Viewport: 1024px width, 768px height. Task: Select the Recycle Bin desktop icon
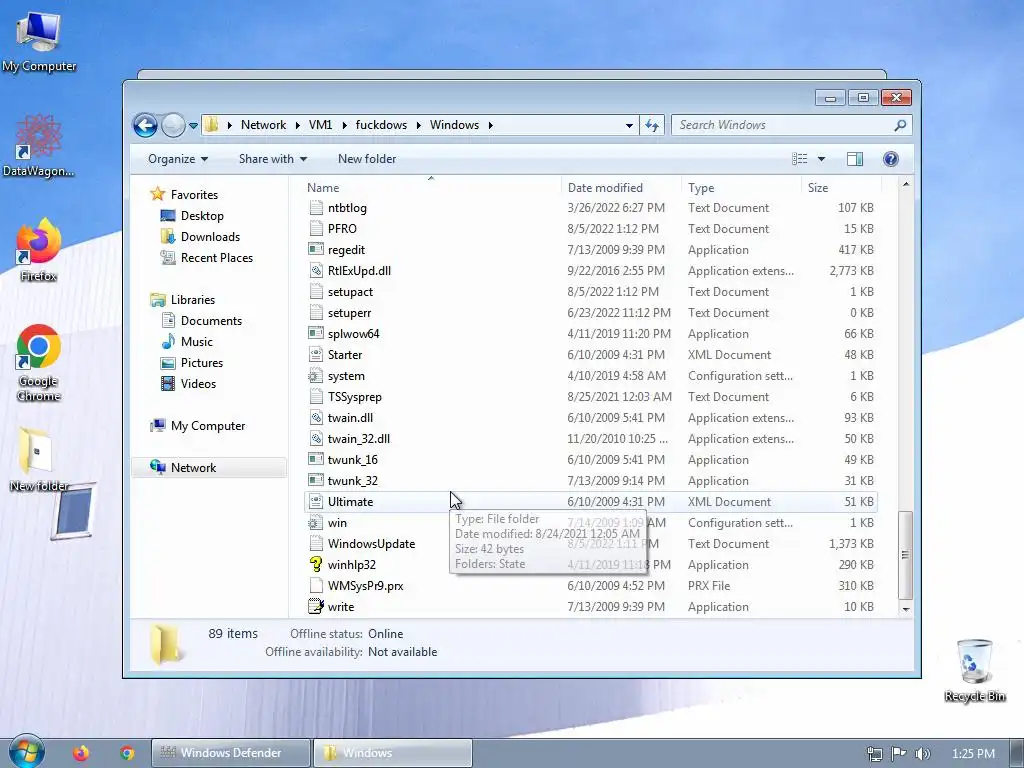(x=974, y=671)
